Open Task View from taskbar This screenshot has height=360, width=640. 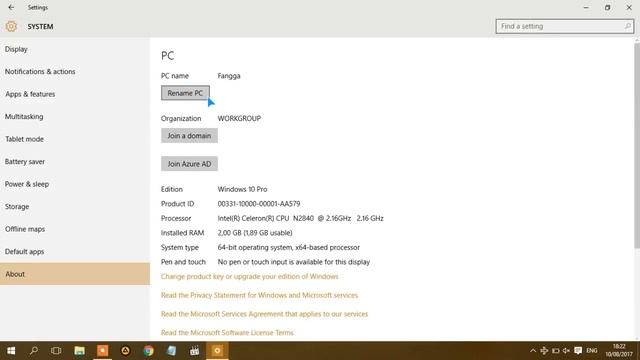click(x=56, y=351)
